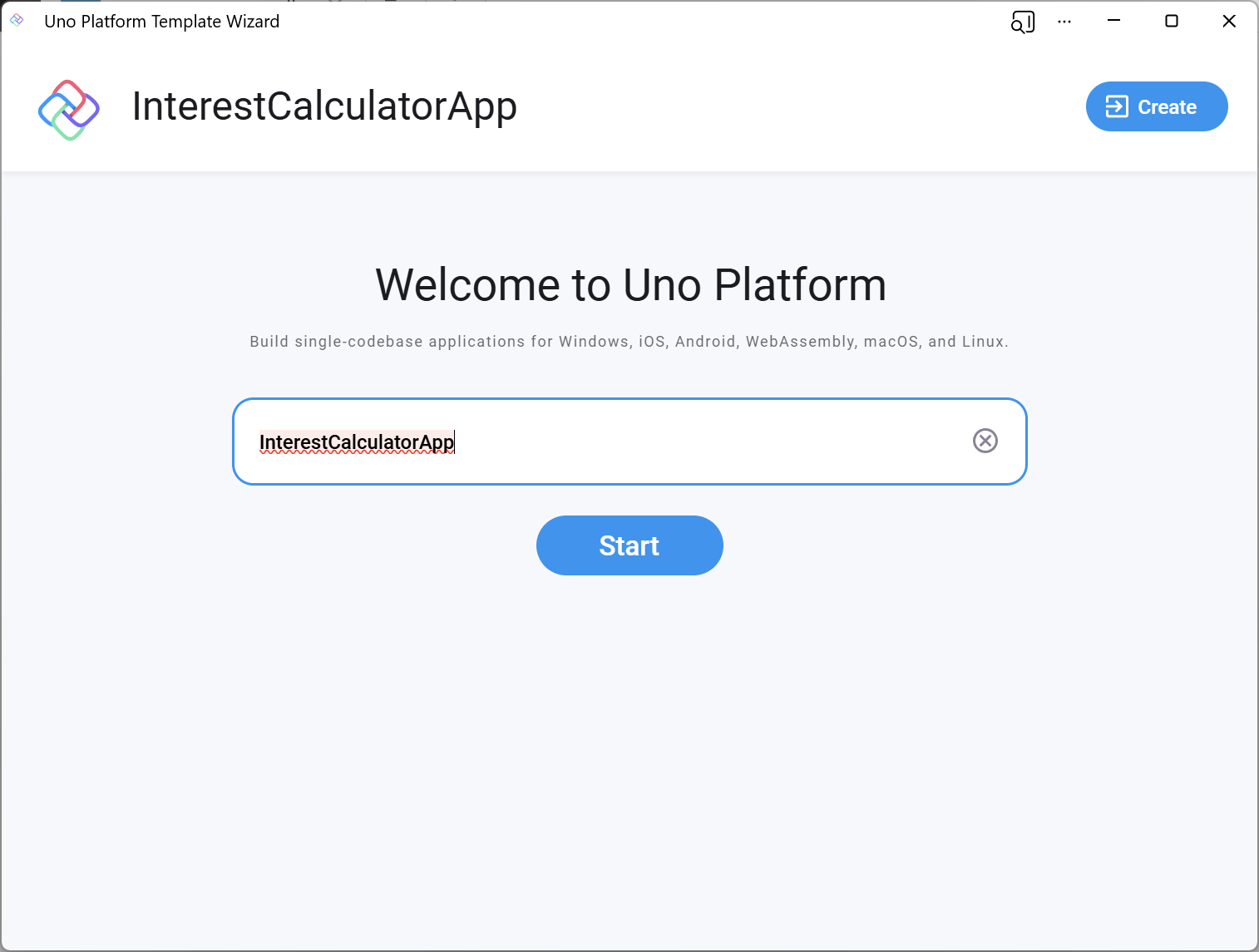Click the single-codebase applications subtitle text
This screenshot has width=1259, height=952.
point(629,342)
